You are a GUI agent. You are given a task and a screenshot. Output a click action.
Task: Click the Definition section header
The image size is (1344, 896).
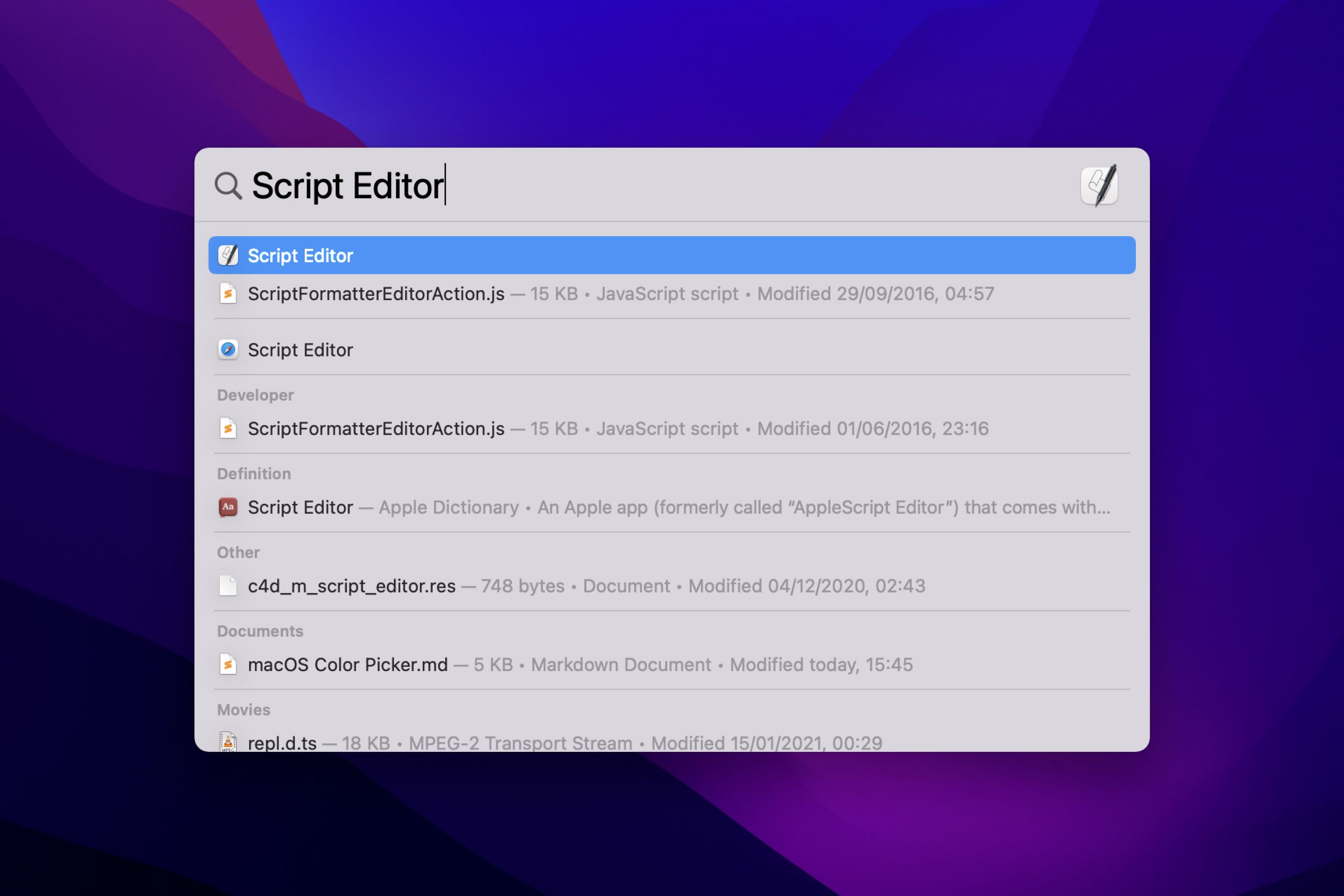254,474
